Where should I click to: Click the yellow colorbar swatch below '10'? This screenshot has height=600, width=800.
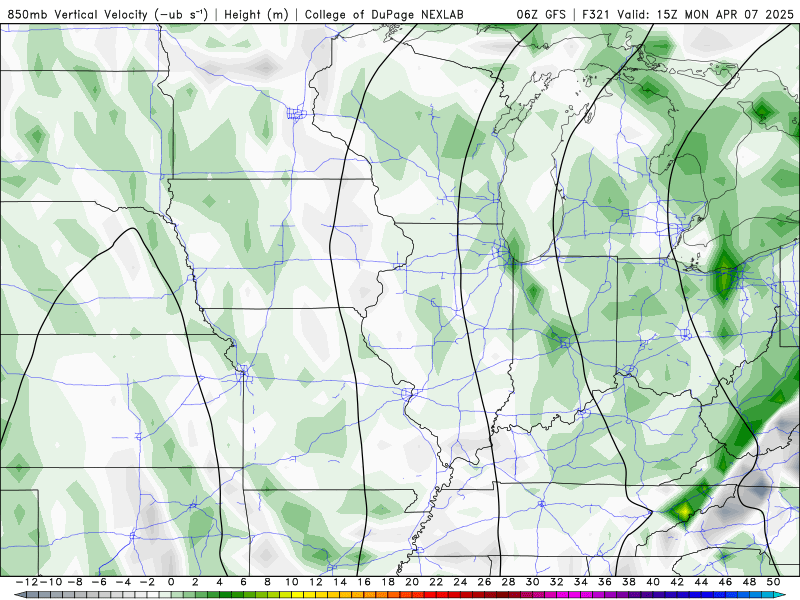297,595
